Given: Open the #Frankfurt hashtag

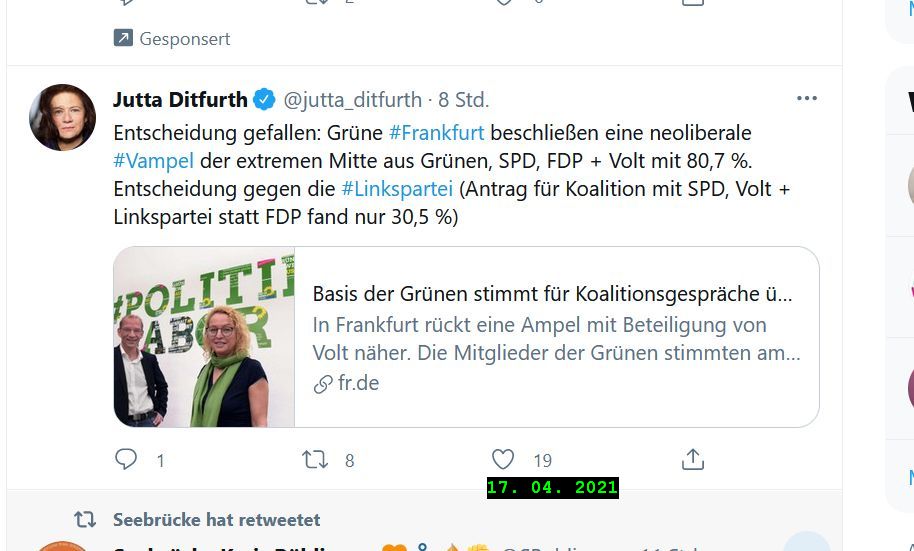Looking at the screenshot, I should point(437,133).
